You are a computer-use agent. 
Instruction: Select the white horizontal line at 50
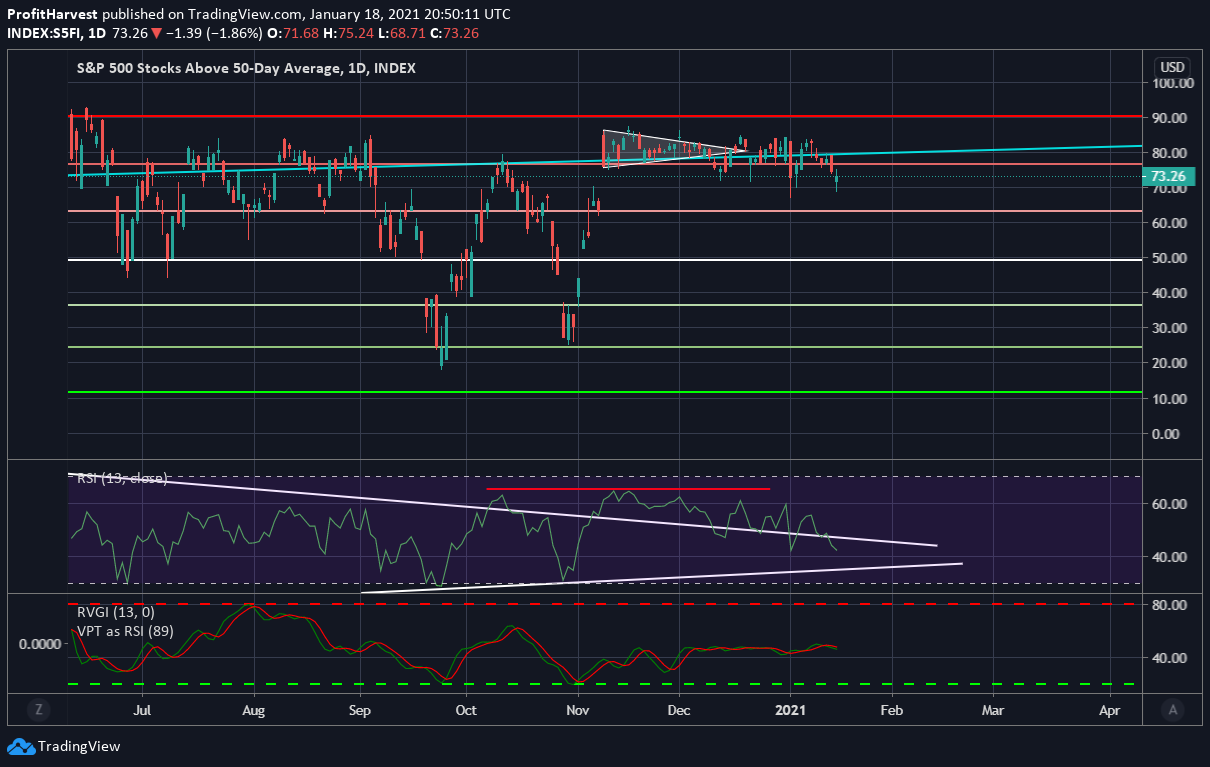point(605,260)
